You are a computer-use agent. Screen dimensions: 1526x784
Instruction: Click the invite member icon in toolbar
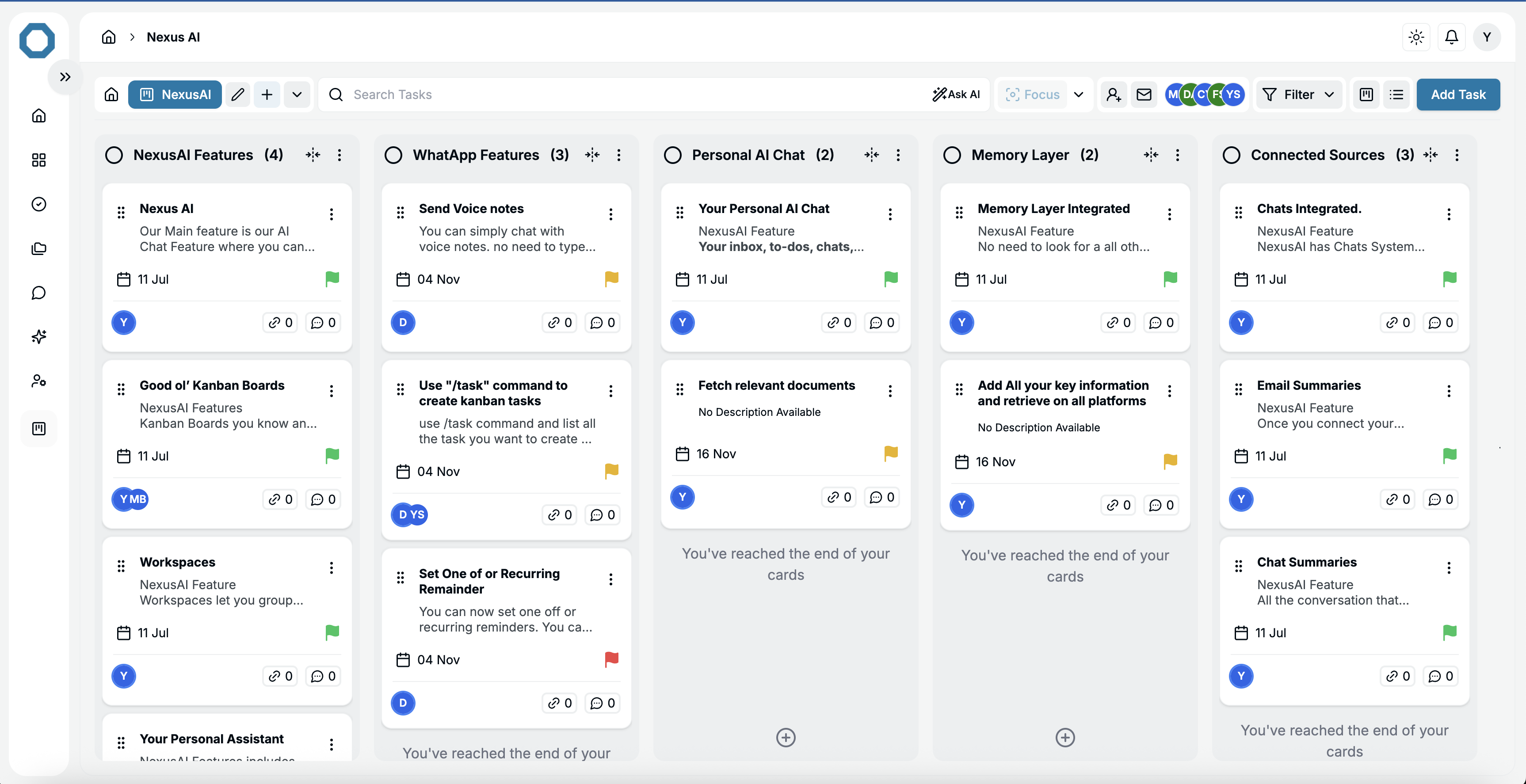(x=1113, y=95)
